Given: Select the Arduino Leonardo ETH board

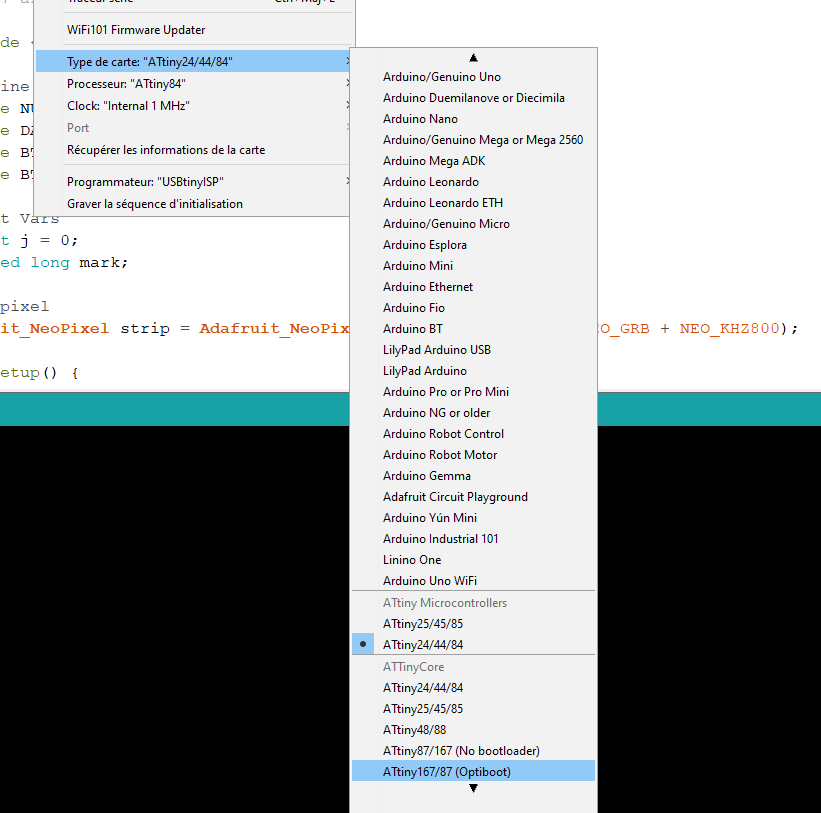Looking at the screenshot, I should 473,203.
